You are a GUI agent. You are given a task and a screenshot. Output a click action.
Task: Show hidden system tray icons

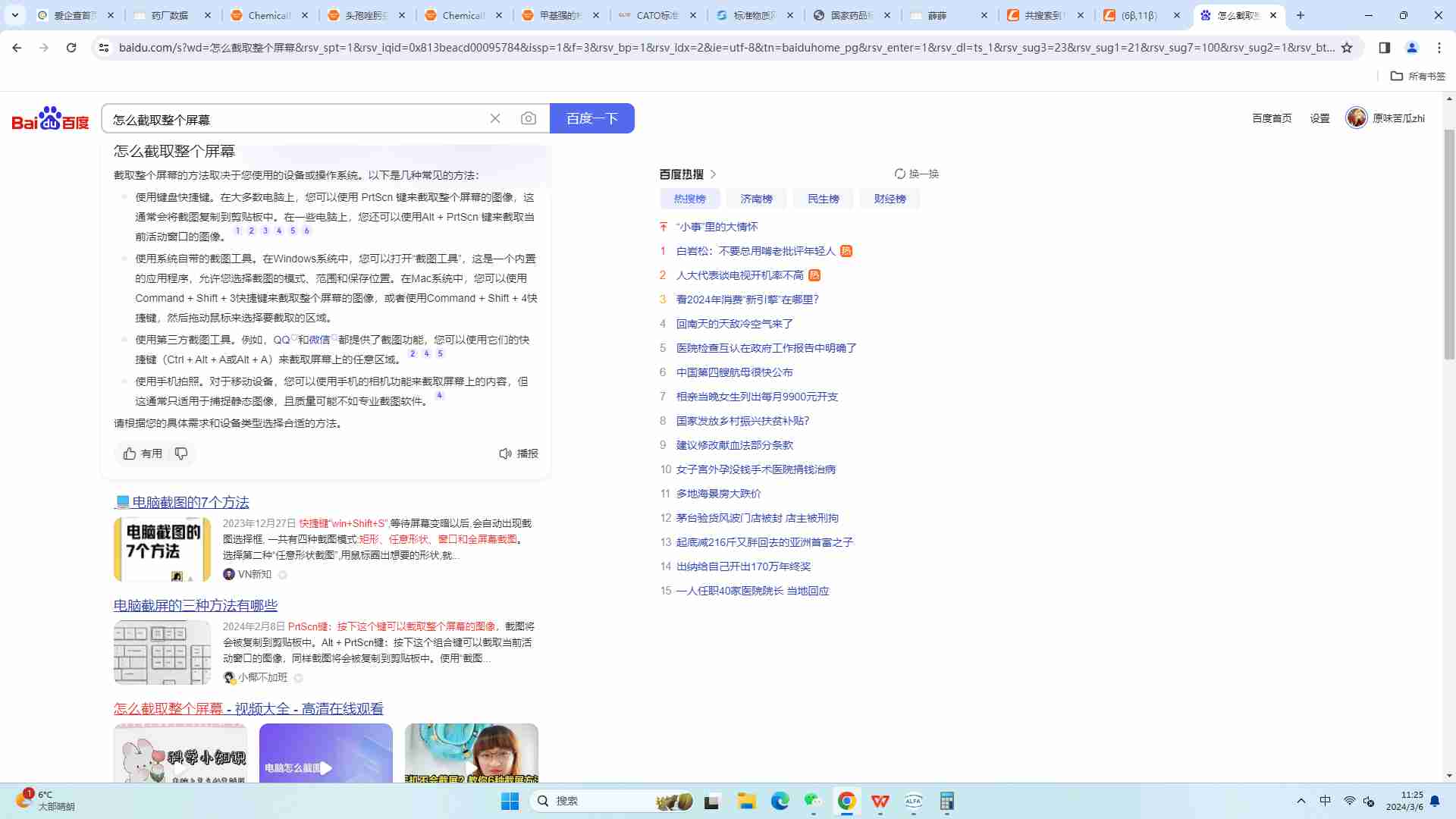click(x=1301, y=802)
